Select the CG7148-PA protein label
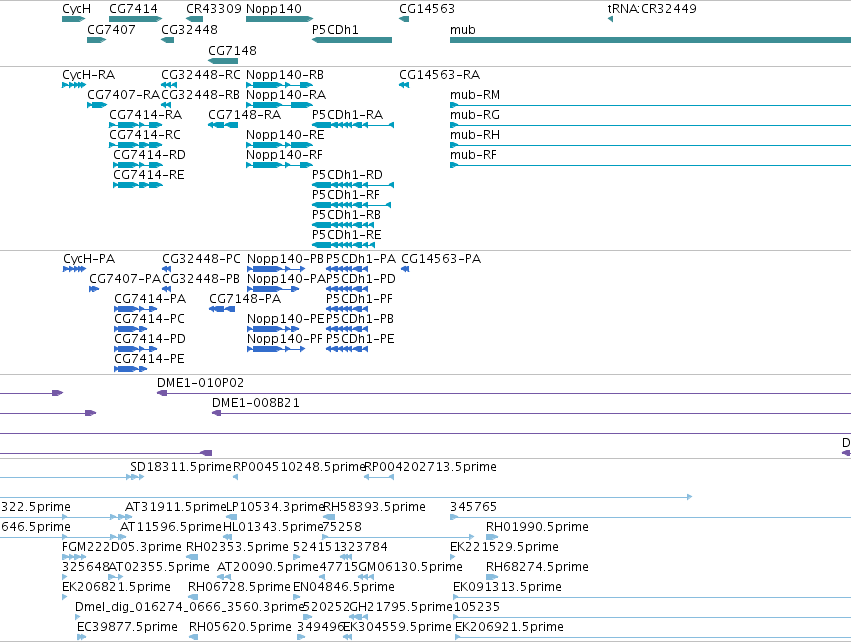 [245, 299]
